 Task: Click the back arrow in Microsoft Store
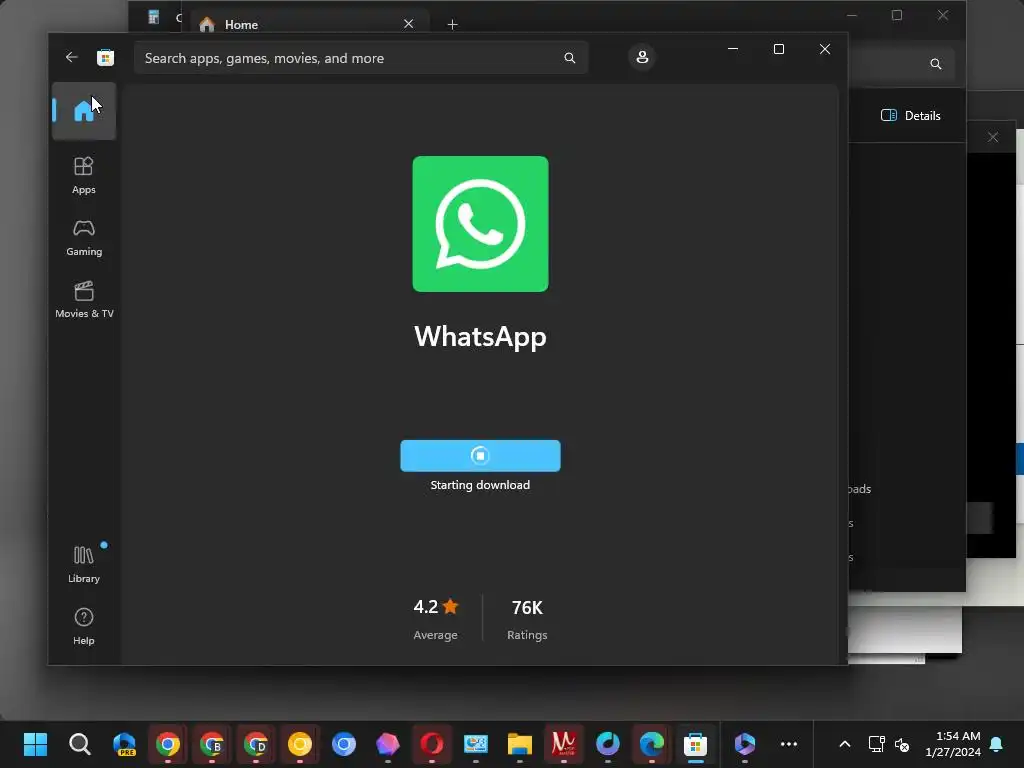click(x=71, y=57)
